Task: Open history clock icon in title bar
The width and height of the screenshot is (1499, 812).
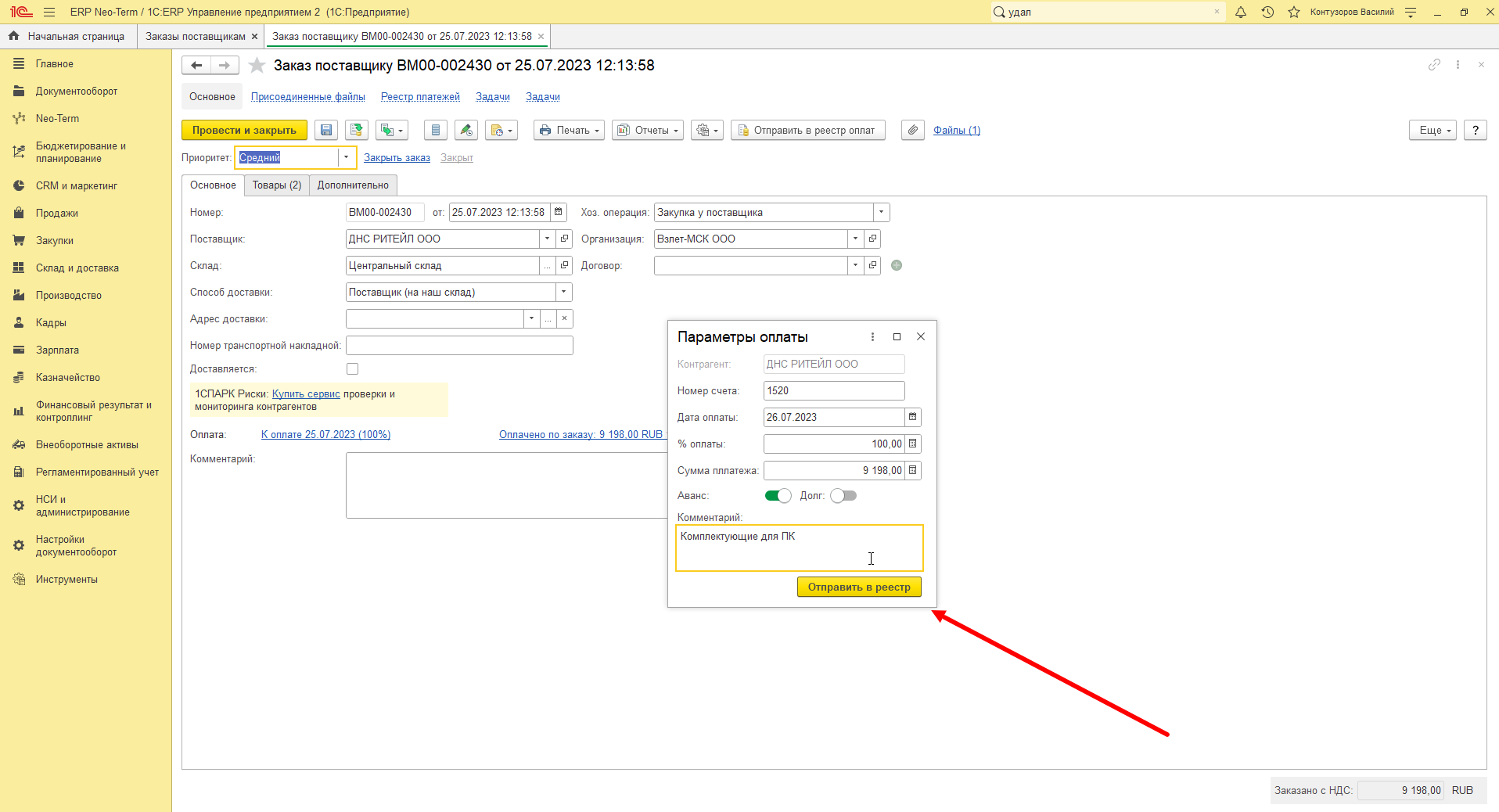Action: [x=1267, y=12]
